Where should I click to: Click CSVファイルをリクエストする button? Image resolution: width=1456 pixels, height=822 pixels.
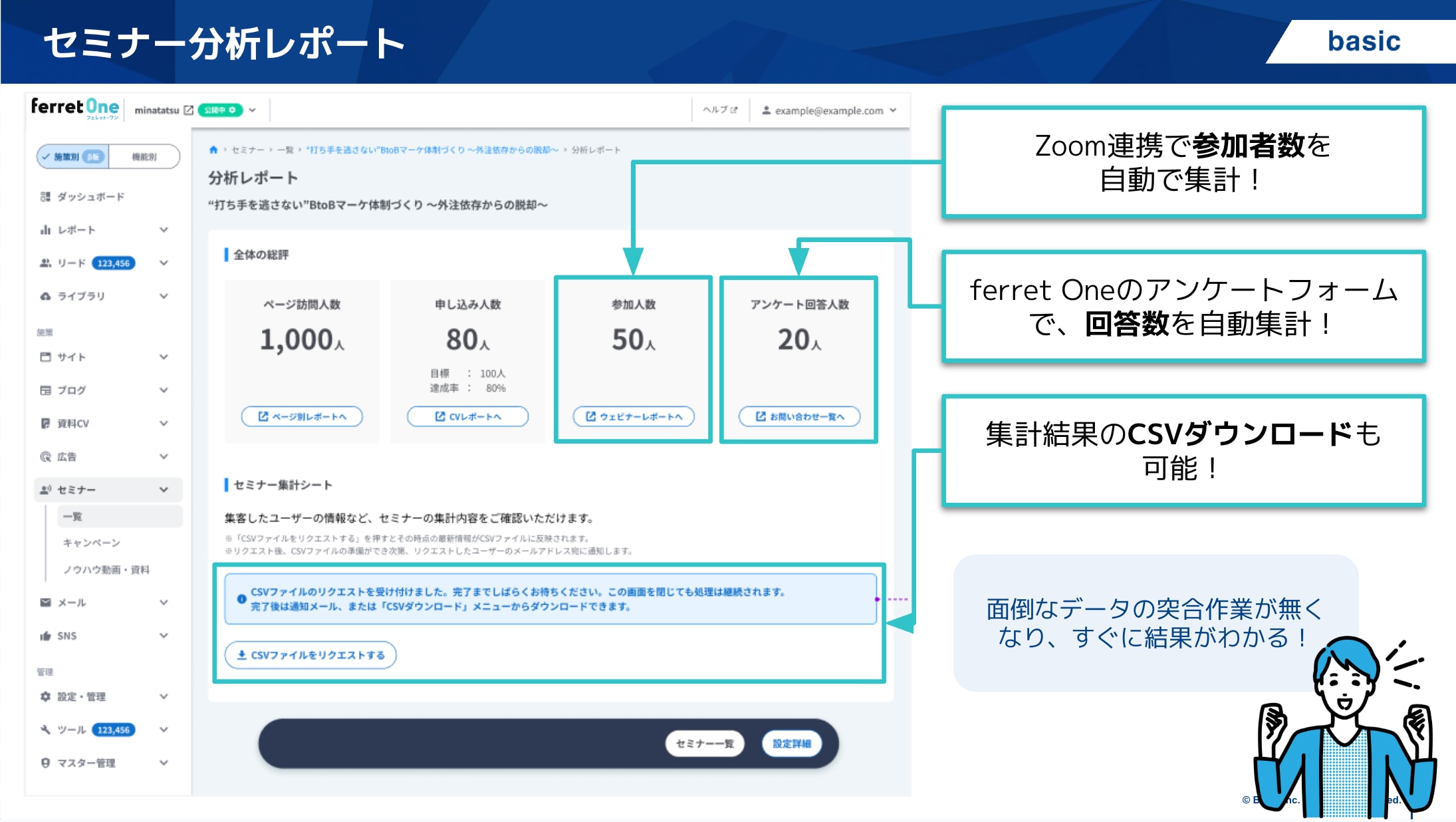(310, 655)
